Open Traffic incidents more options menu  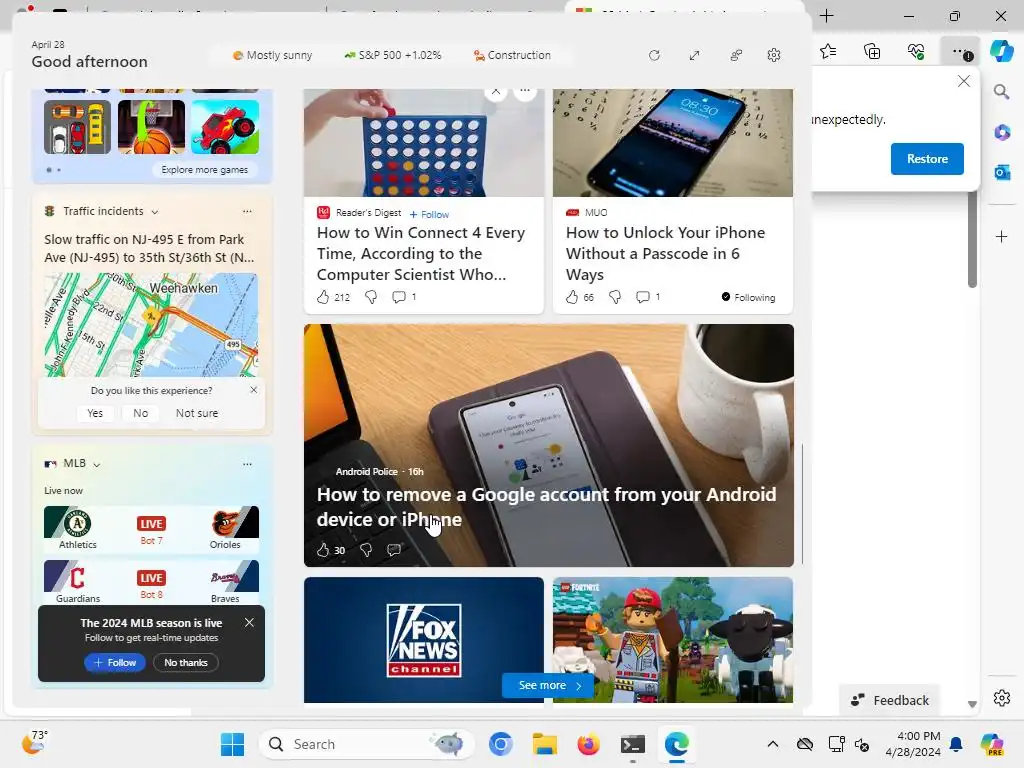[247, 212]
